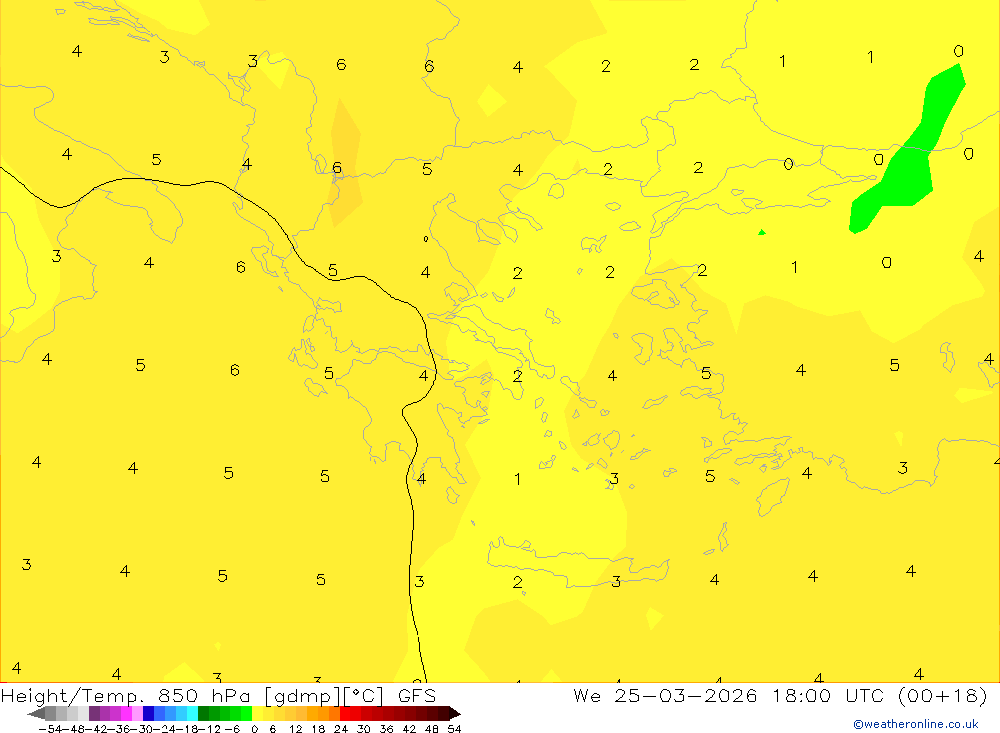The height and width of the screenshot is (733, 1000).
Task: Click the legend label -54
Action: (50, 729)
